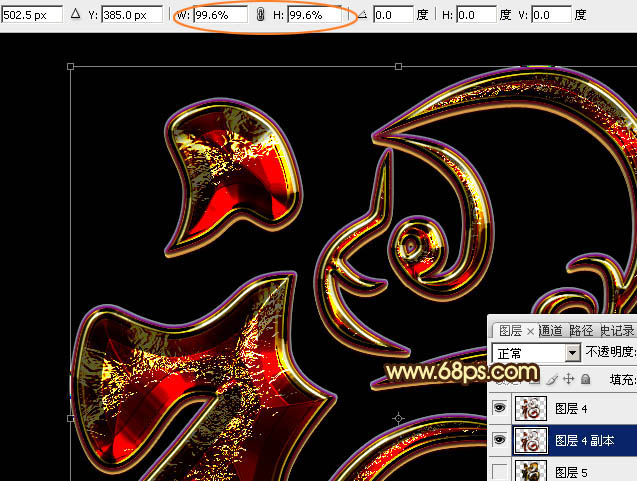Screen dimensions: 637x481
Task: Click the rotation angle field showing 0.0
Action: [x=393, y=15]
